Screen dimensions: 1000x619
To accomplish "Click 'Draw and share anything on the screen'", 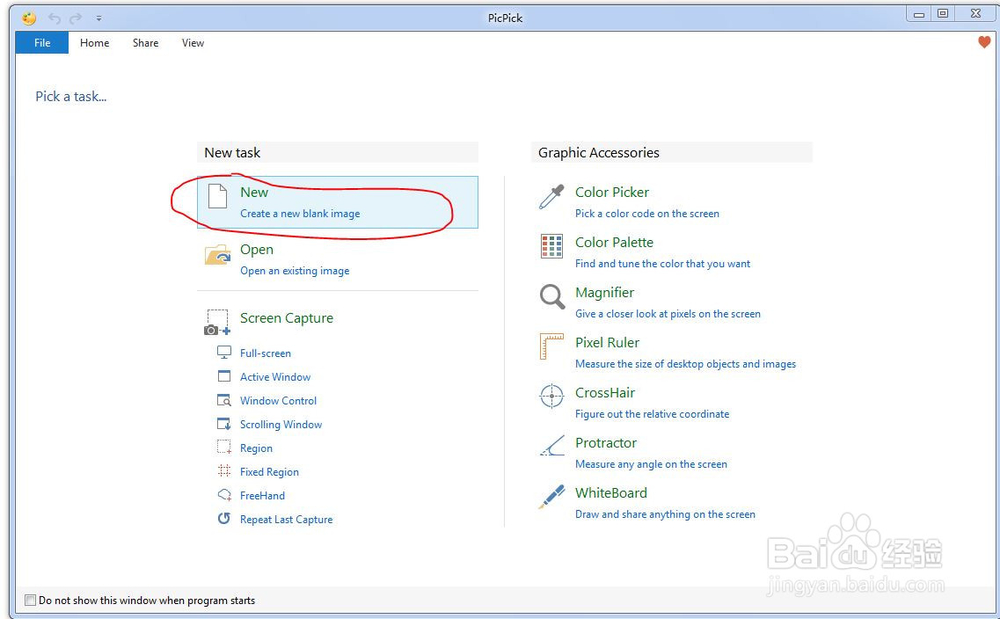I will pos(665,514).
